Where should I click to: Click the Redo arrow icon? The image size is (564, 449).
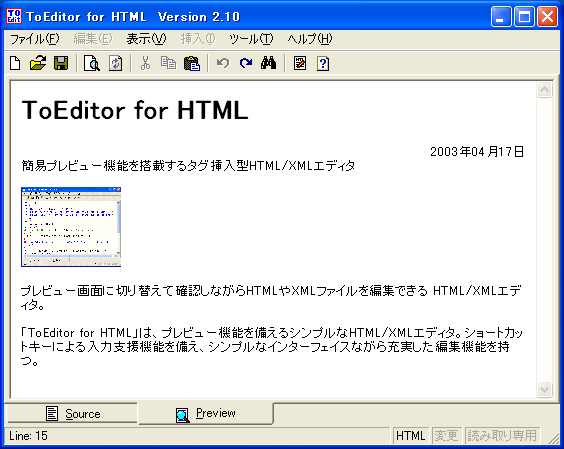click(x=246, y=63)
